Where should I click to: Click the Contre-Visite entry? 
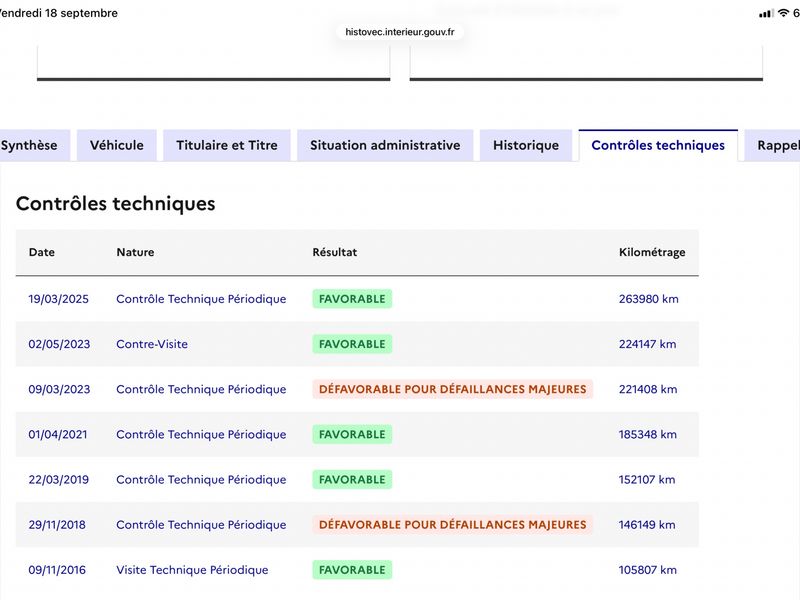coord(152,344)
